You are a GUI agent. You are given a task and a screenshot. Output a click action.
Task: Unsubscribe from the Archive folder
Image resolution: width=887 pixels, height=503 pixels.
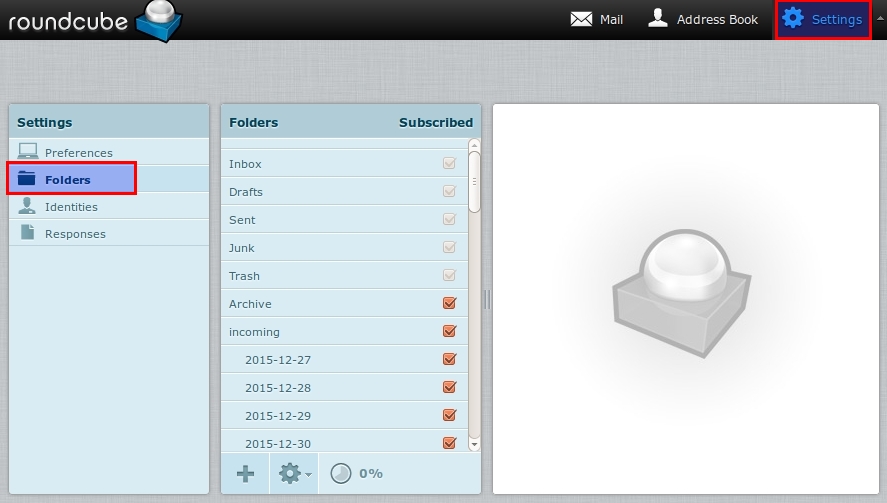(449, 304)
